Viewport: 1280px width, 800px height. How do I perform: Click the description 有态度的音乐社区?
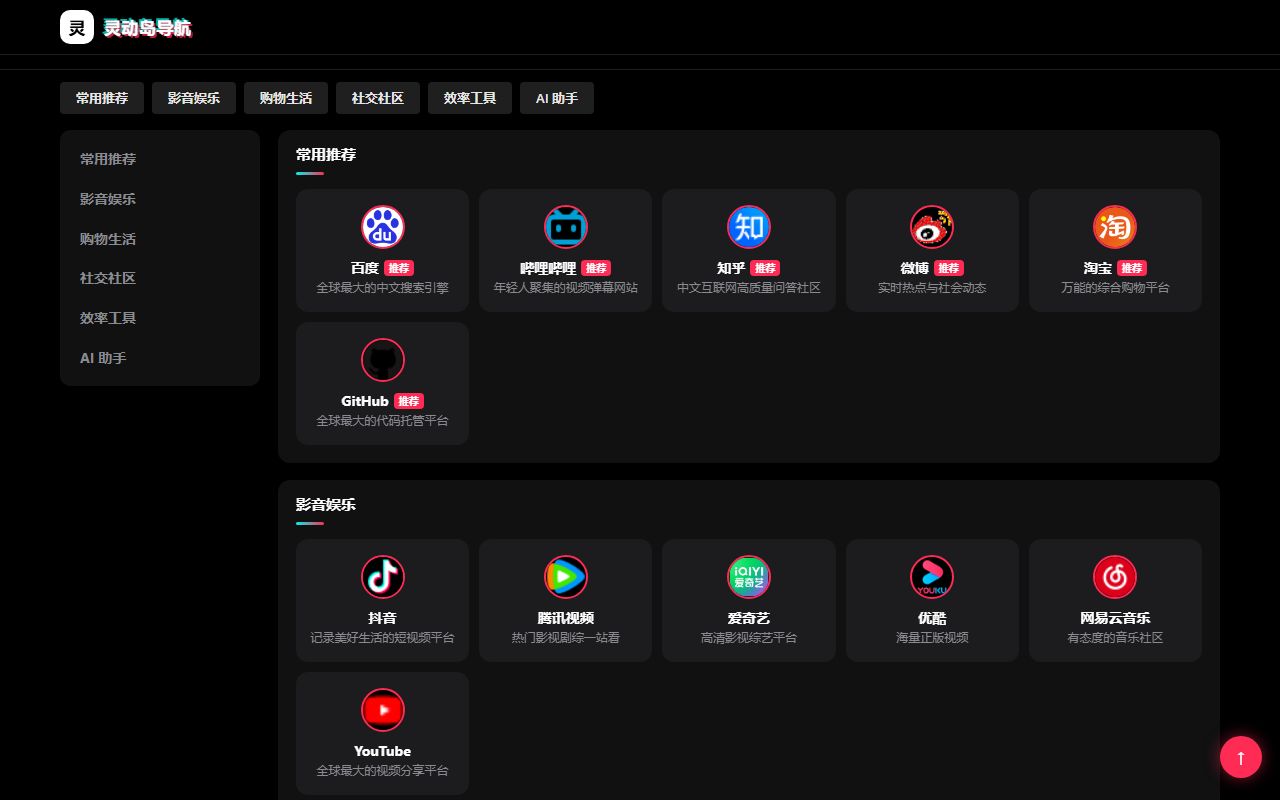[x=1115, y=638]
